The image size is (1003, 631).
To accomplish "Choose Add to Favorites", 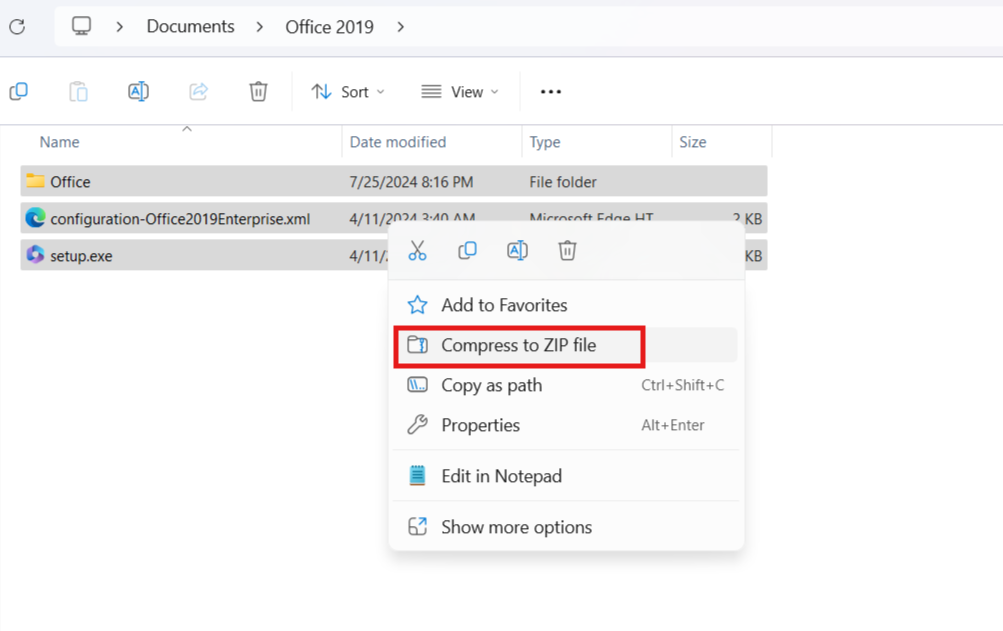I will click(x=566, y=305).
